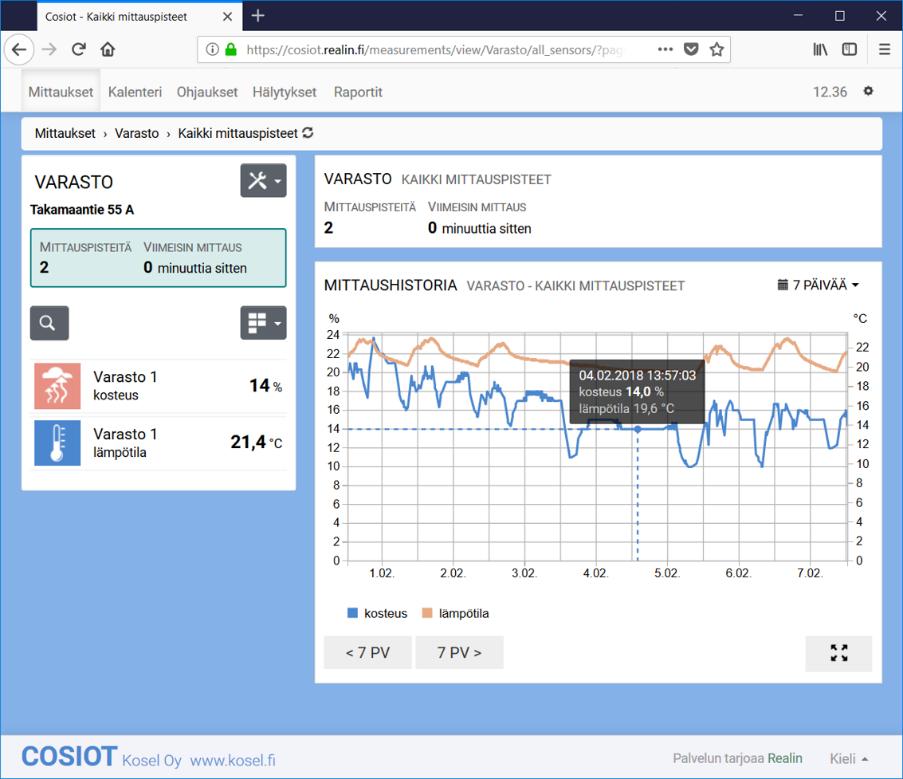Click the 21,4 °C temperature value
The image size is (903, 779).
tap(256, 442)
